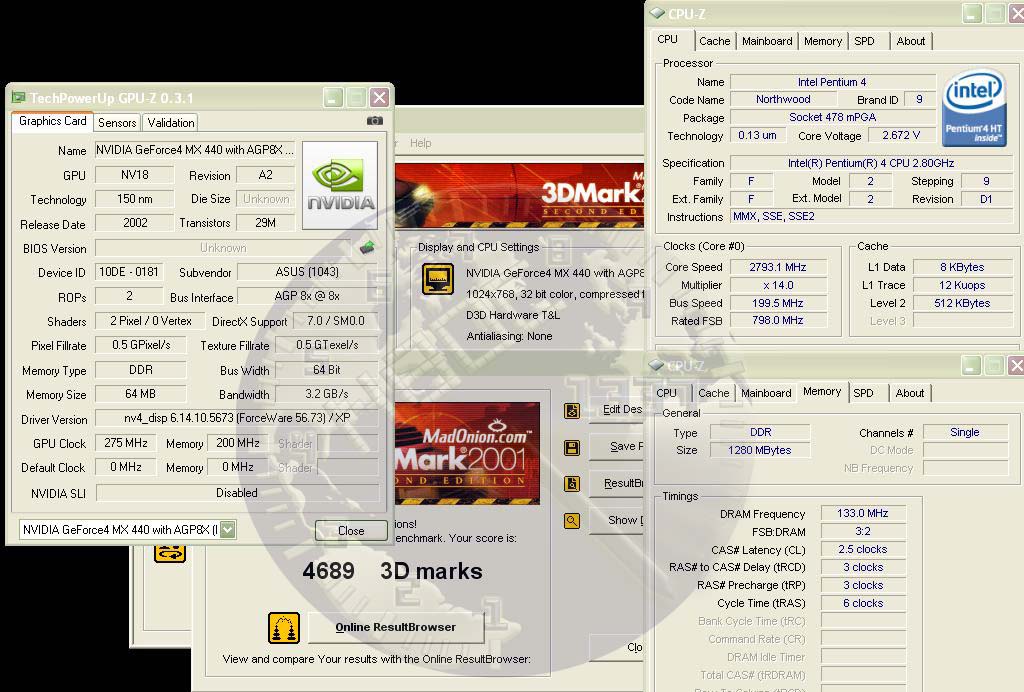Viewport: 1024px width, 692px height.
Task: Click the Driver Version field in GPU-Z
Action: (237, 418)
